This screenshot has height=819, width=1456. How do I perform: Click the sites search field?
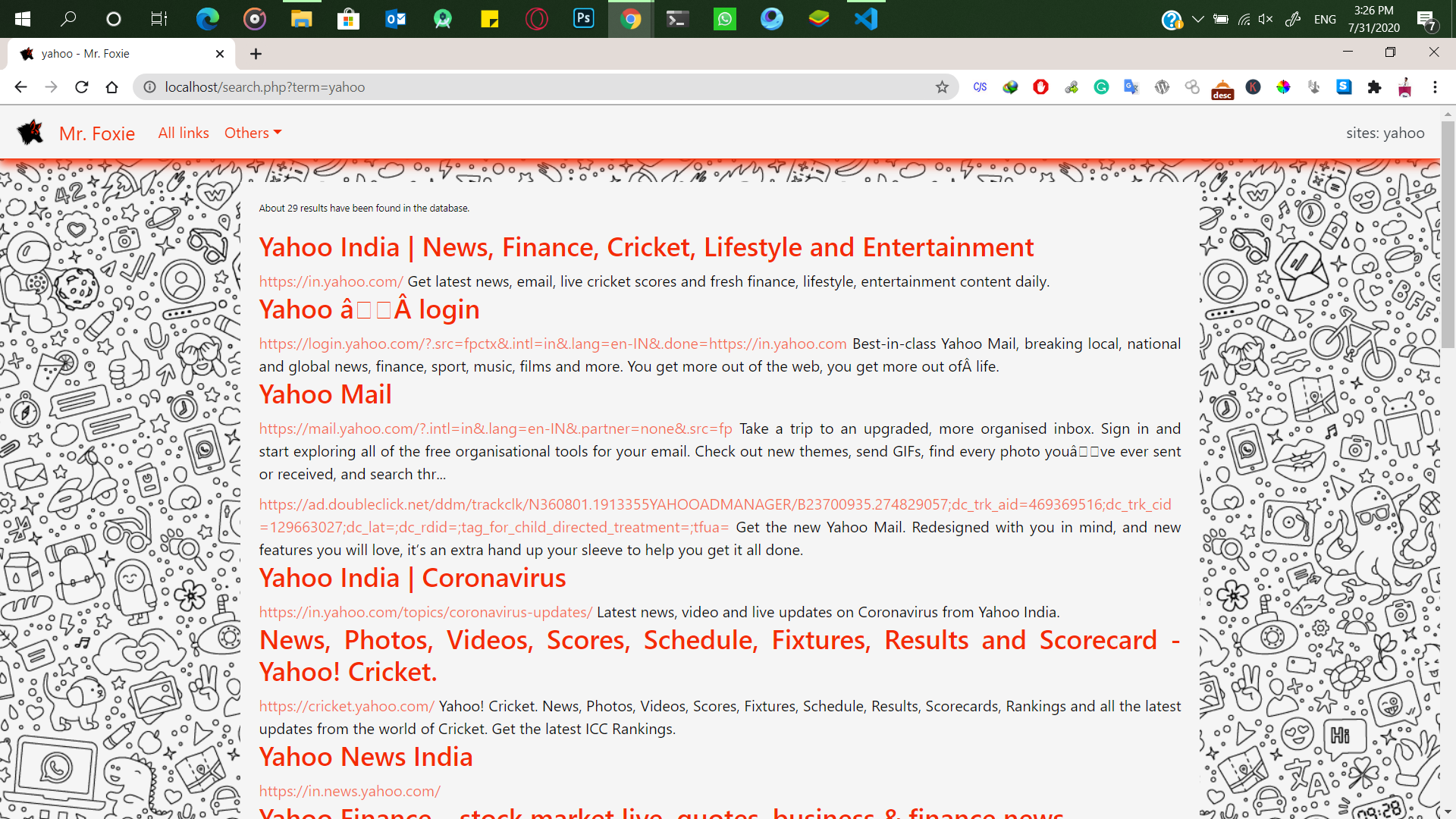coord(1385,133)
